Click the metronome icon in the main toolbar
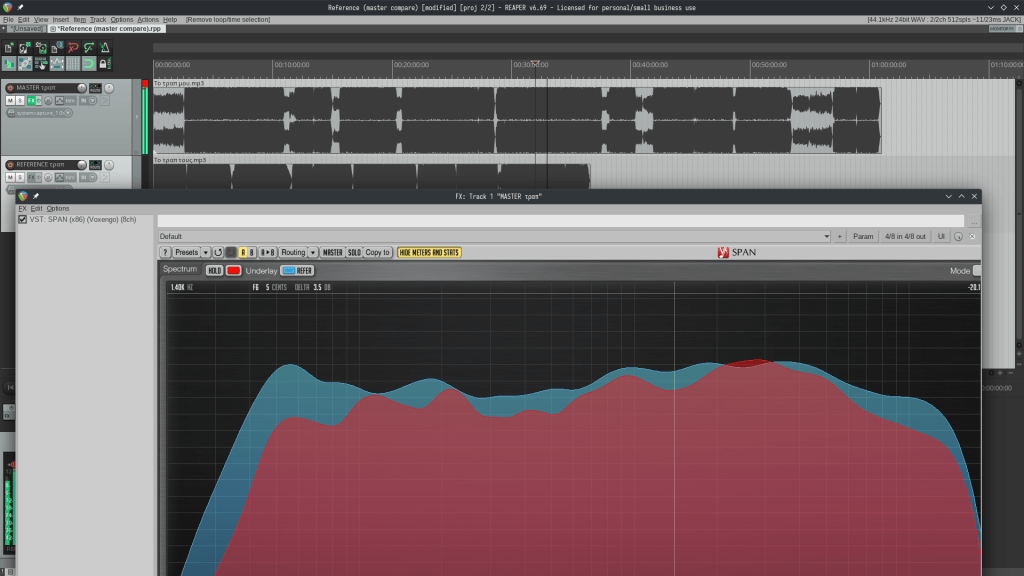The height and width of the screenshot is (576, 1024). [x=103, y=47]
